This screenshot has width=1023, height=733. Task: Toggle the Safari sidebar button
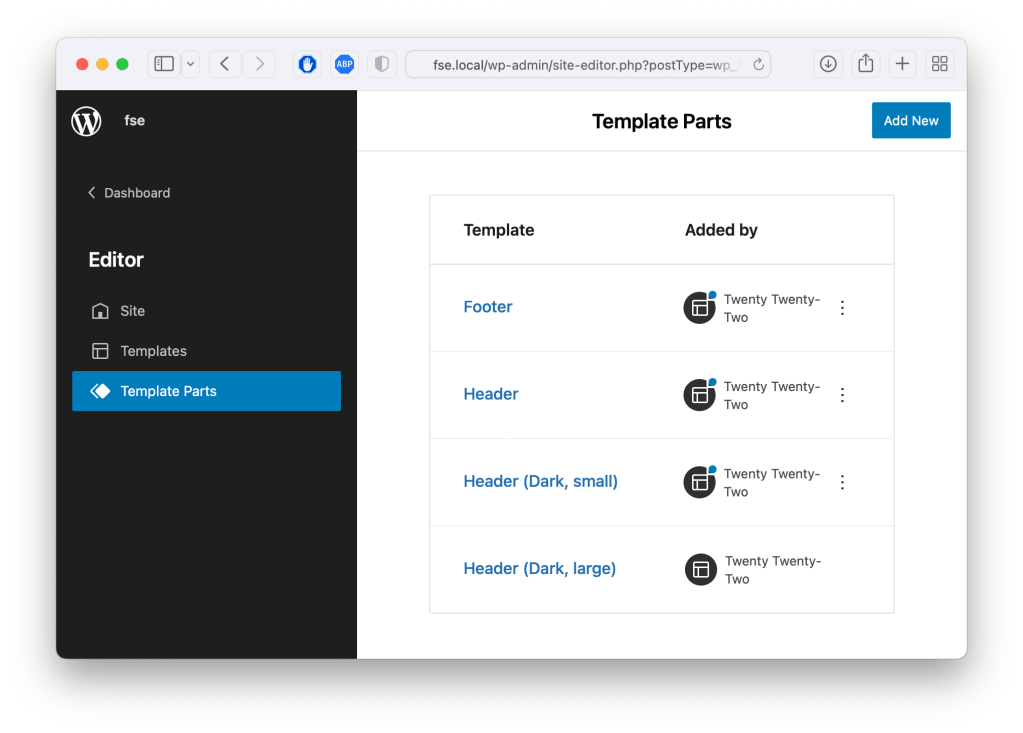click(164, 64)
